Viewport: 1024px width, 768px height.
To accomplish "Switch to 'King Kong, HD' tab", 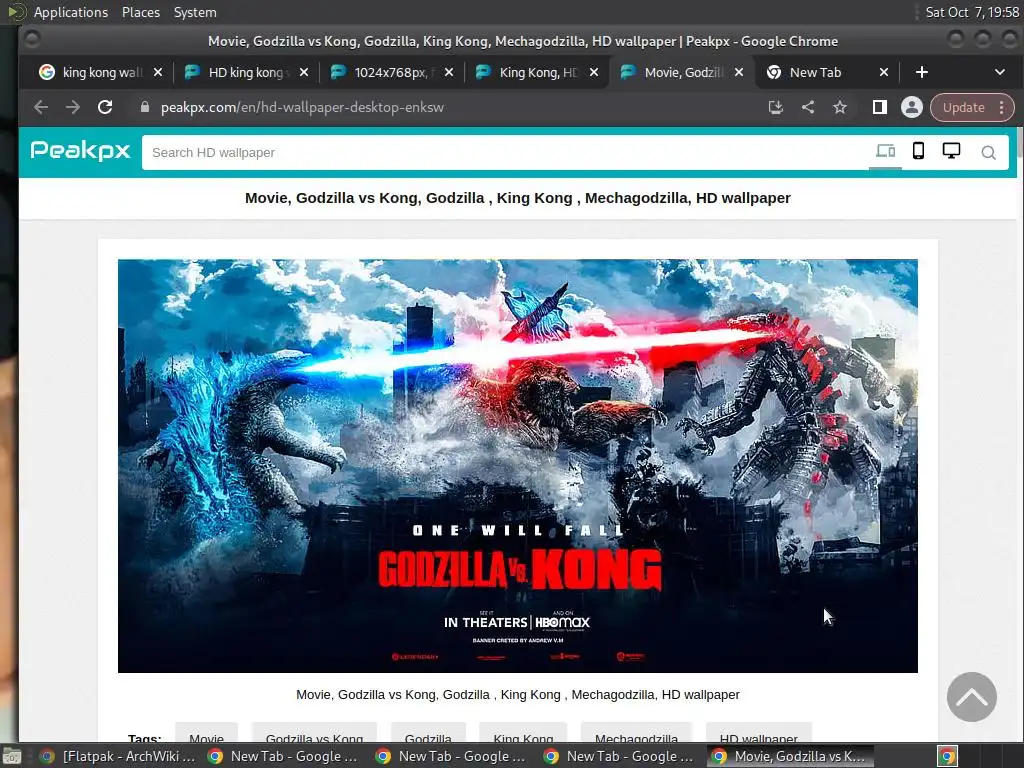I will [537, 72].
